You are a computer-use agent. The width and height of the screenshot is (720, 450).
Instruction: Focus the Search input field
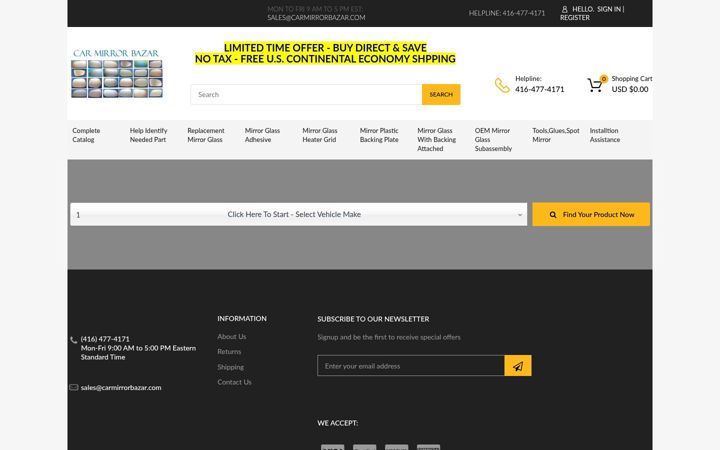point(306,95)
